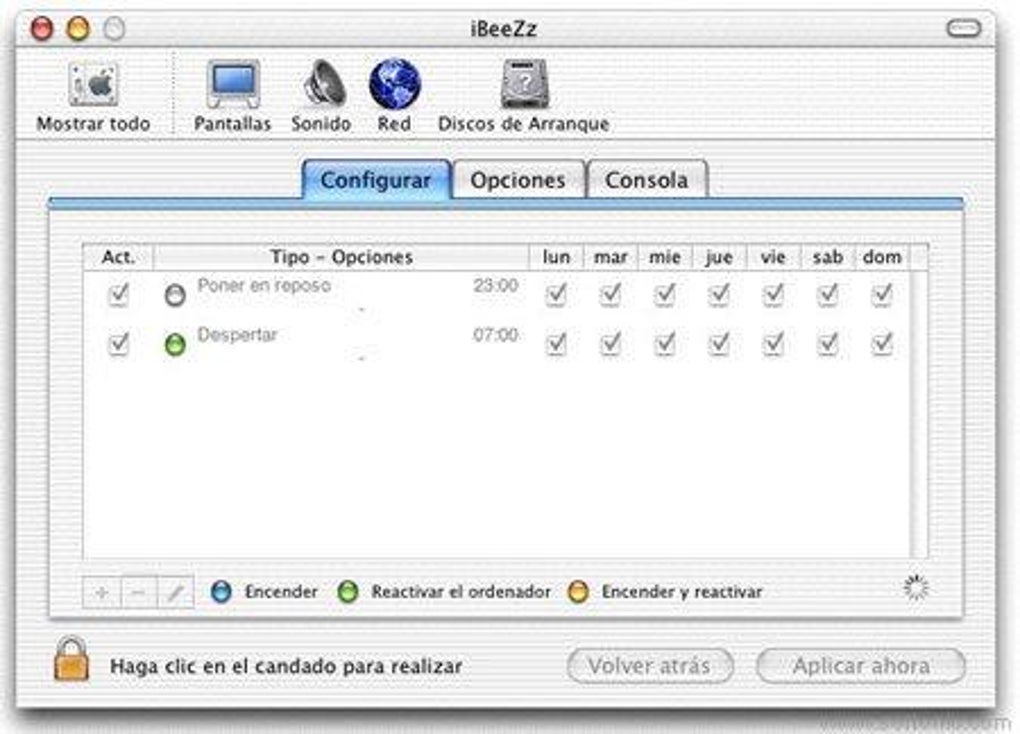Click the mie column header

pos(665,257)
